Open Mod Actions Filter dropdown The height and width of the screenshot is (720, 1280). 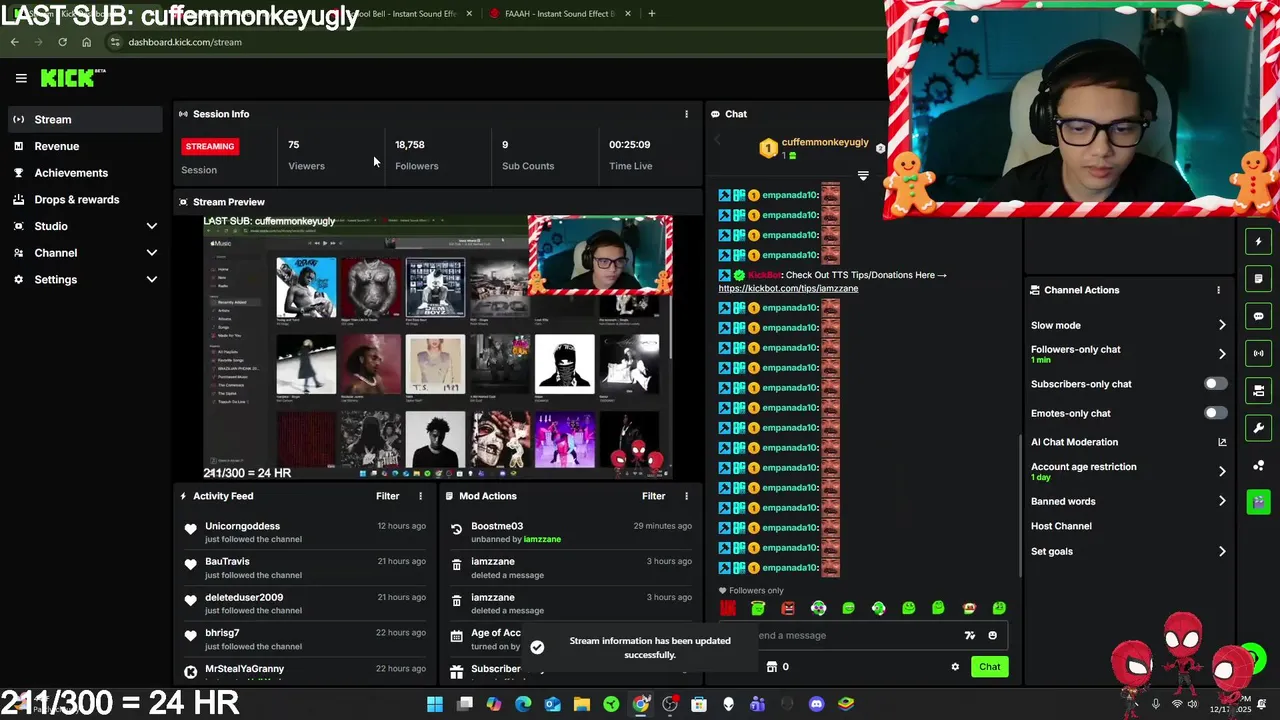tap(653, 496)
